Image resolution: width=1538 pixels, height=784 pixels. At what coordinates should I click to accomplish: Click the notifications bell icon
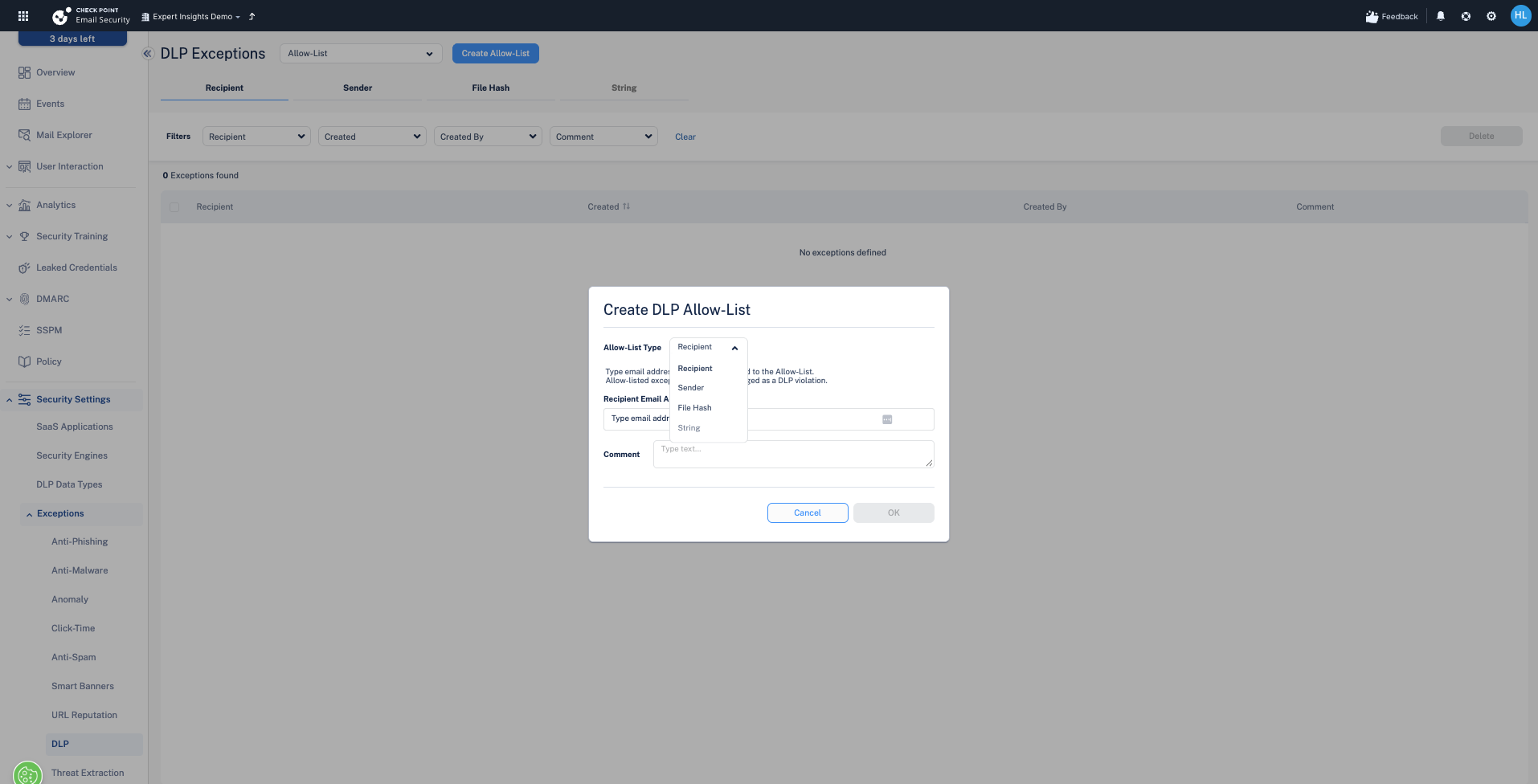[1441, 16]
